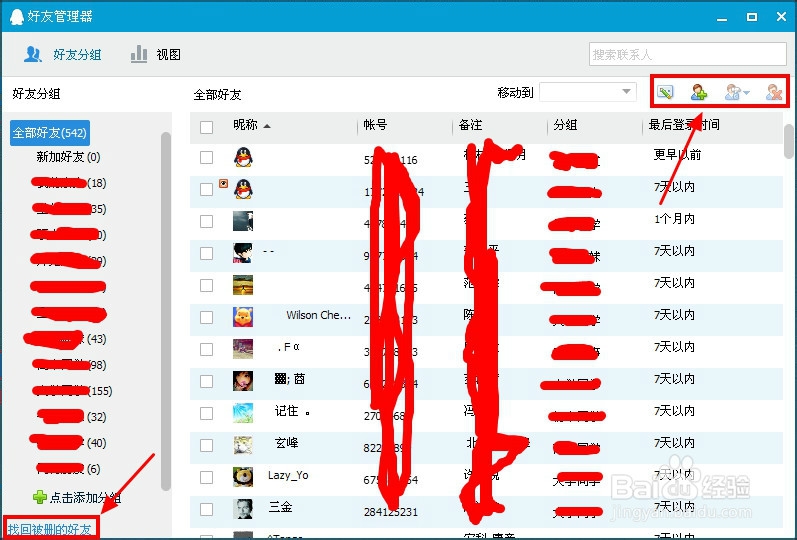Open the 移动到 group dropdown
The width and height of the screenshot is (797, 540).
(x=588, y=92)
